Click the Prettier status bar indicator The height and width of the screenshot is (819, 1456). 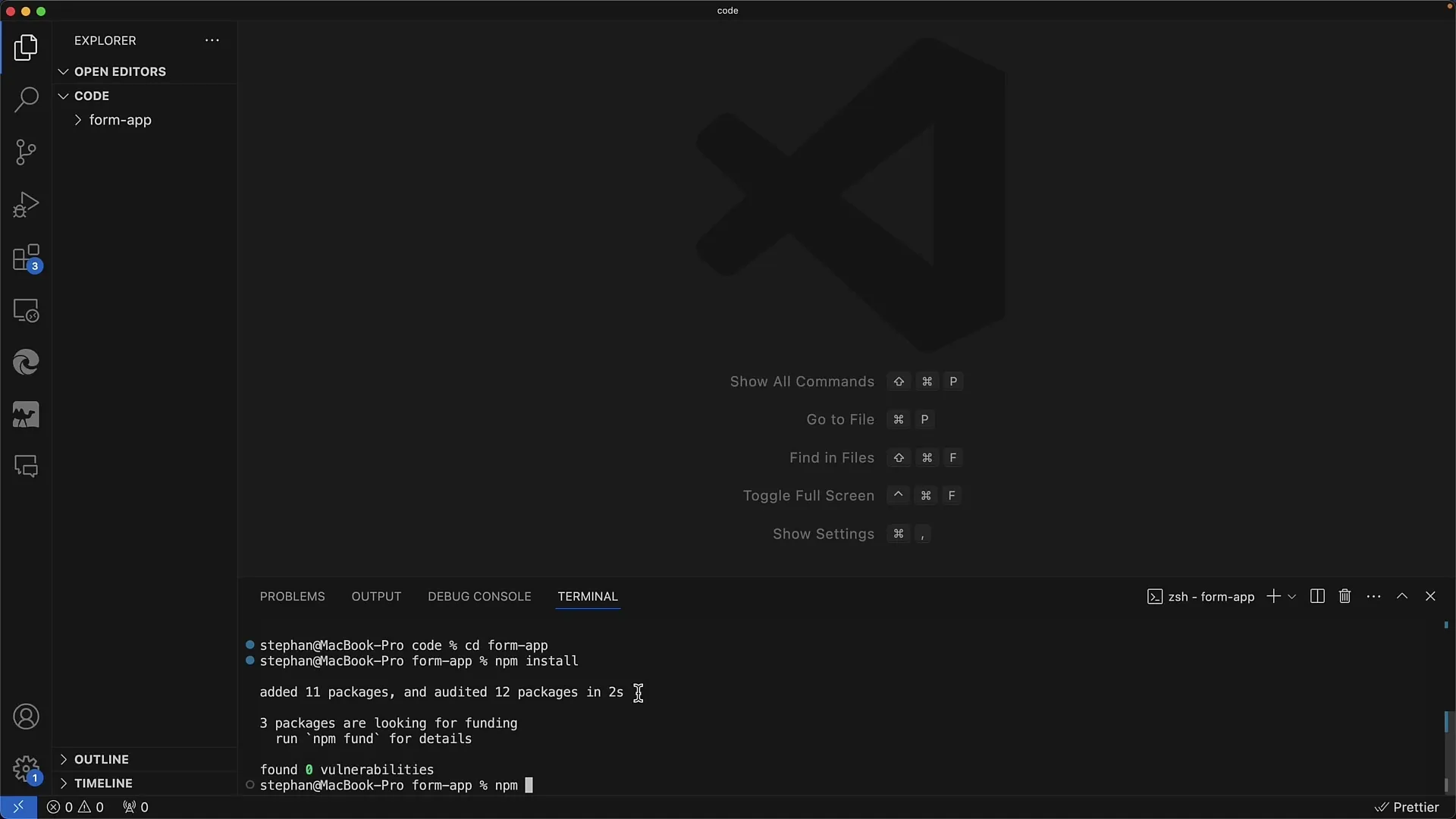pyautogui.click(x=1407, y=807)
